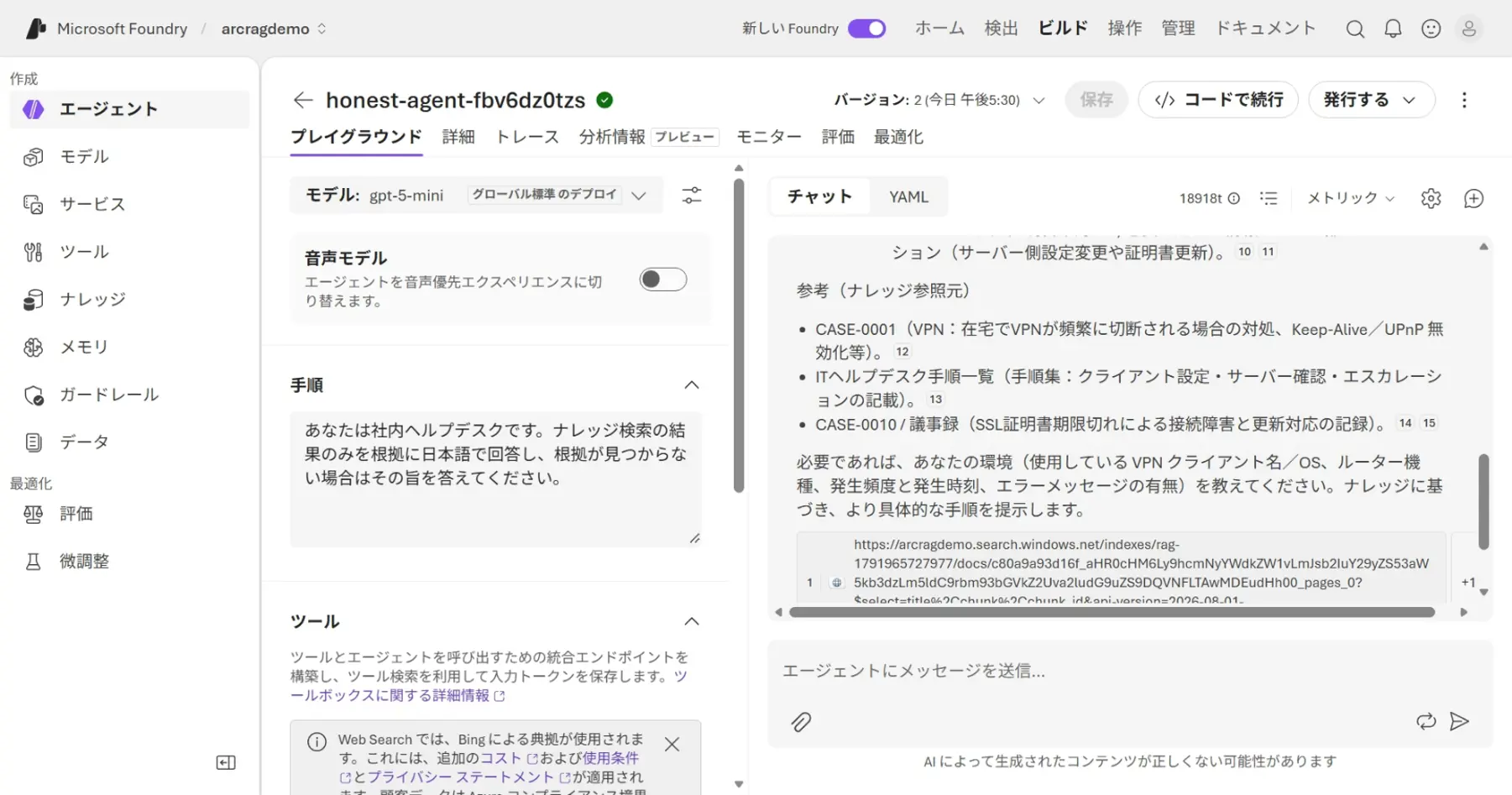This screenshot has width=1512, height=795.
Task: Toggle the 新しい Foundry switch
Action: 866,29
